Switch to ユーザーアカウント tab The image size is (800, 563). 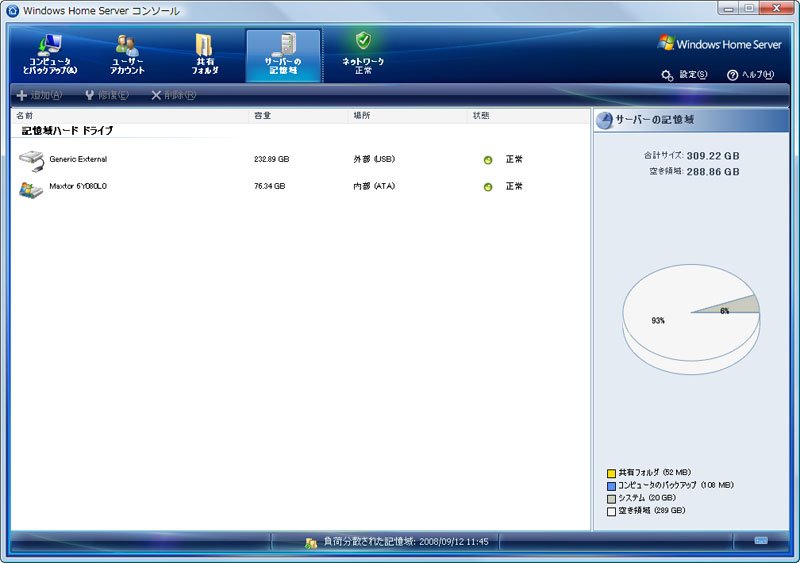127,55
